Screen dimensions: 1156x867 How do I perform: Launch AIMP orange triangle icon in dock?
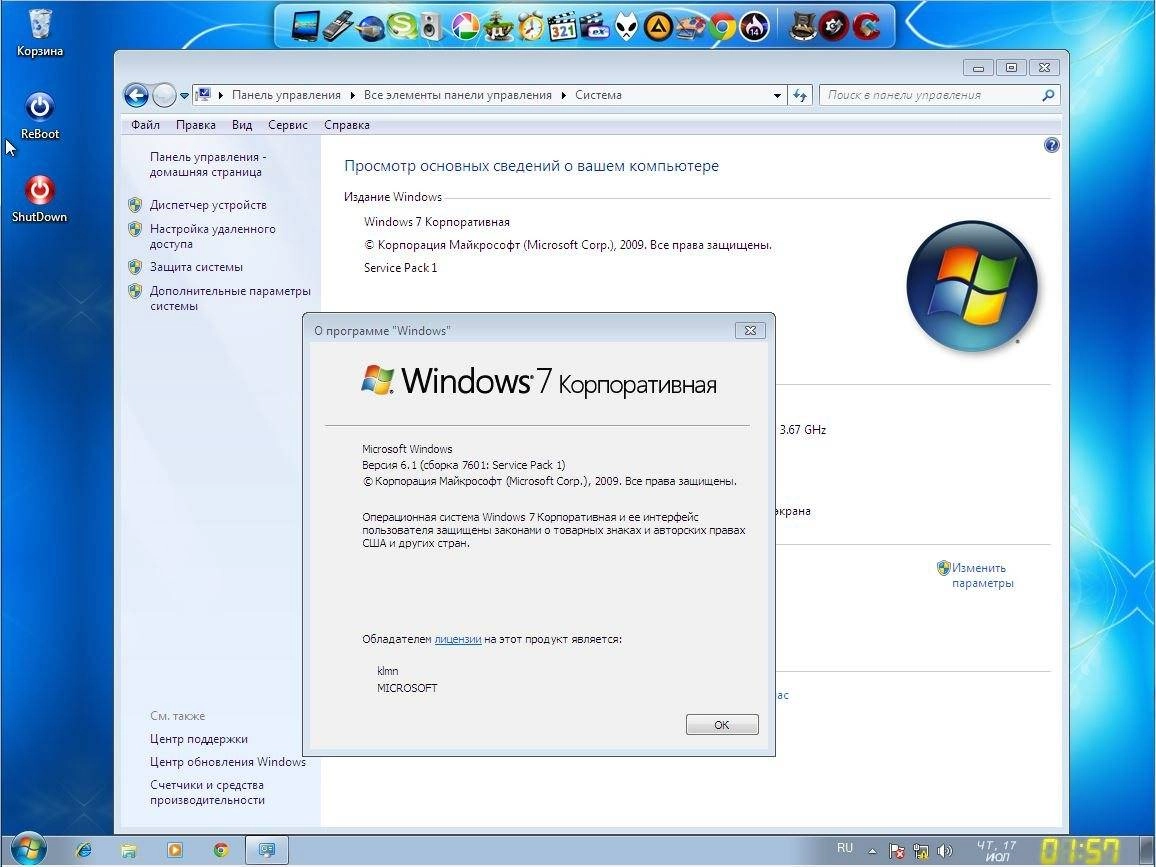658,27
